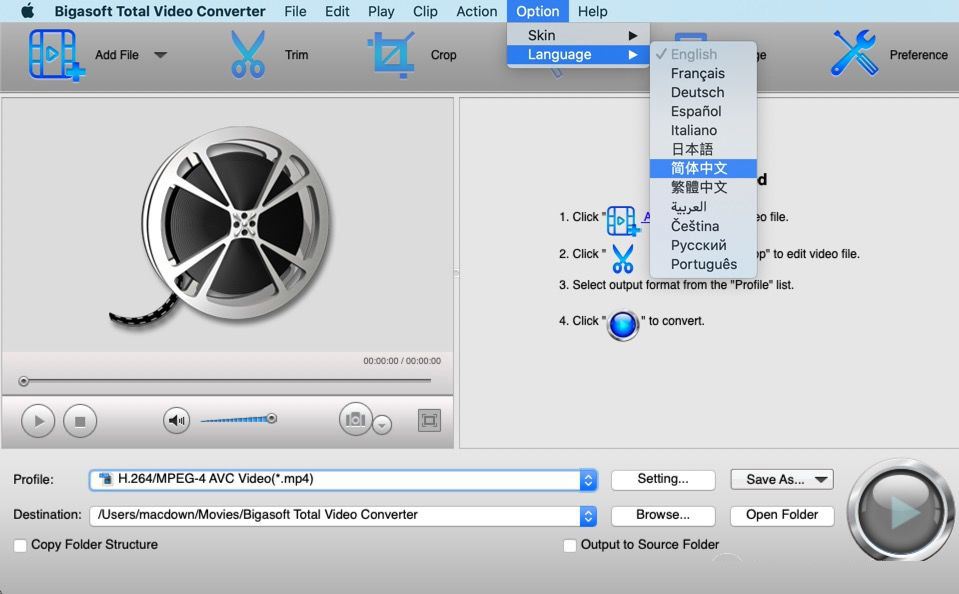Viewport: 959px width, 594px height.
Task: Expand the Language submenu
Action: 578,54
